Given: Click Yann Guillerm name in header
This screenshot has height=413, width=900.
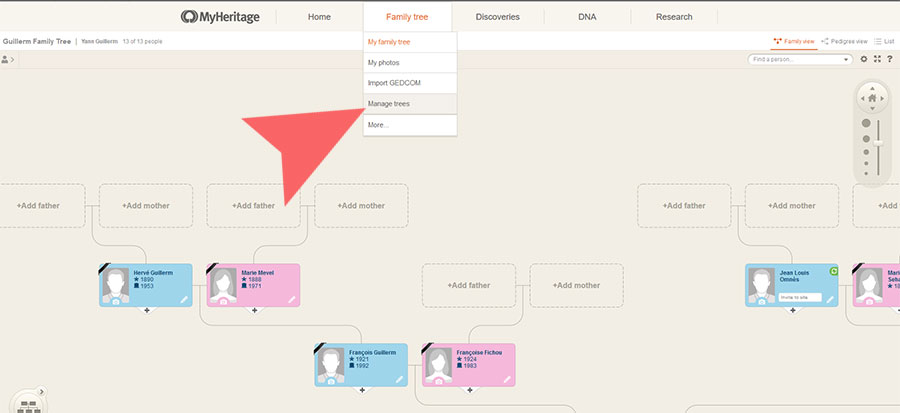Looking at the screenshot, I should click(99, 41).
